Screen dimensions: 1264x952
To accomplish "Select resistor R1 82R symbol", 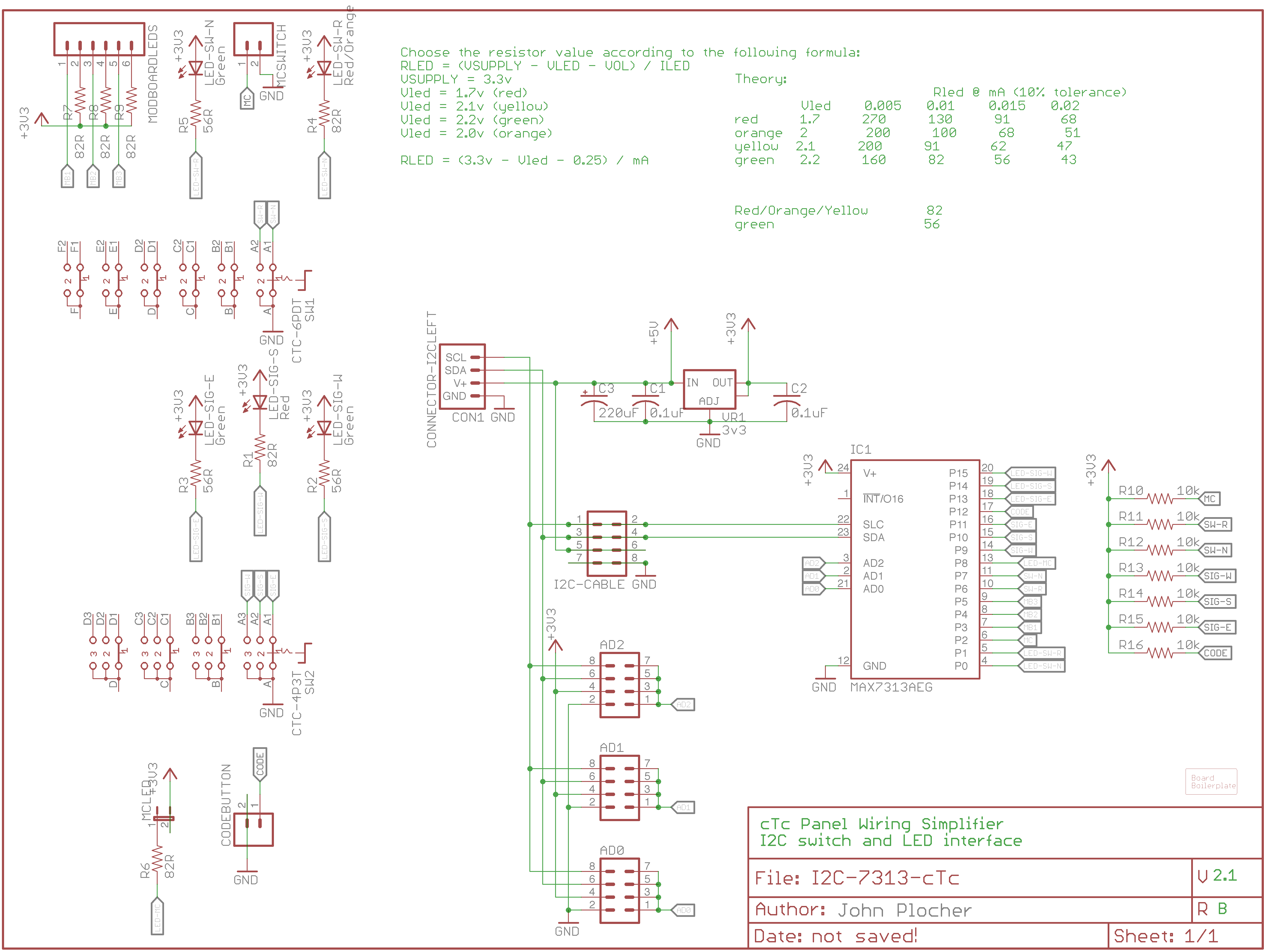I will [260, 448].
